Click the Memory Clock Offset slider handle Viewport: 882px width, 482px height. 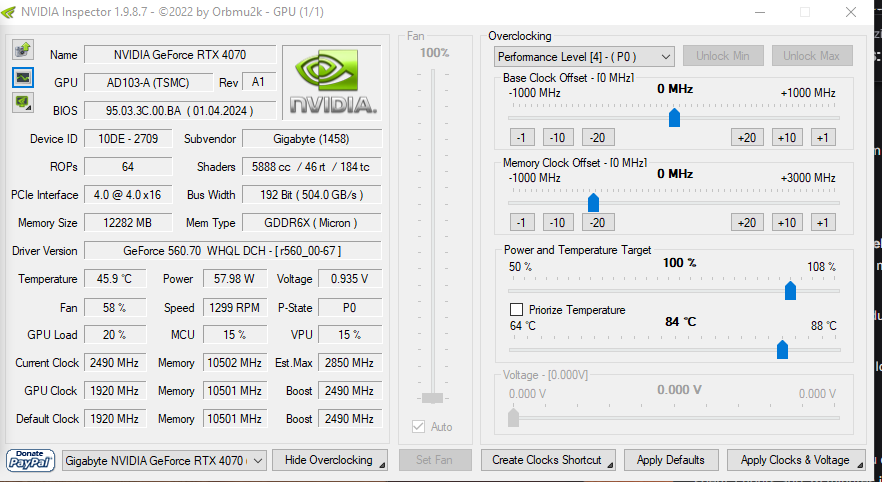point(593,202)
